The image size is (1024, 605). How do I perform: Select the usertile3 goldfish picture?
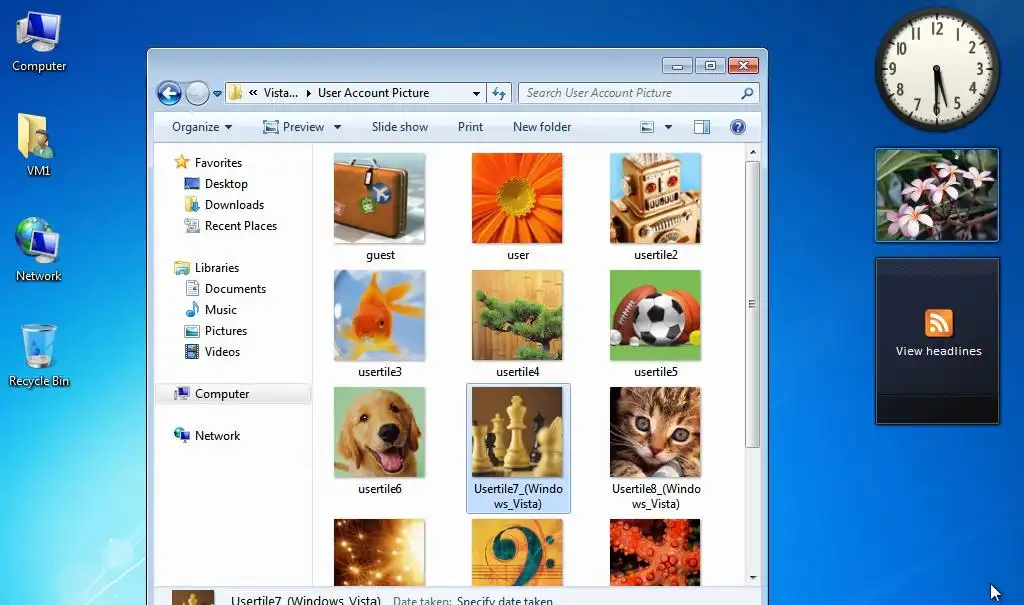point(379,316)
